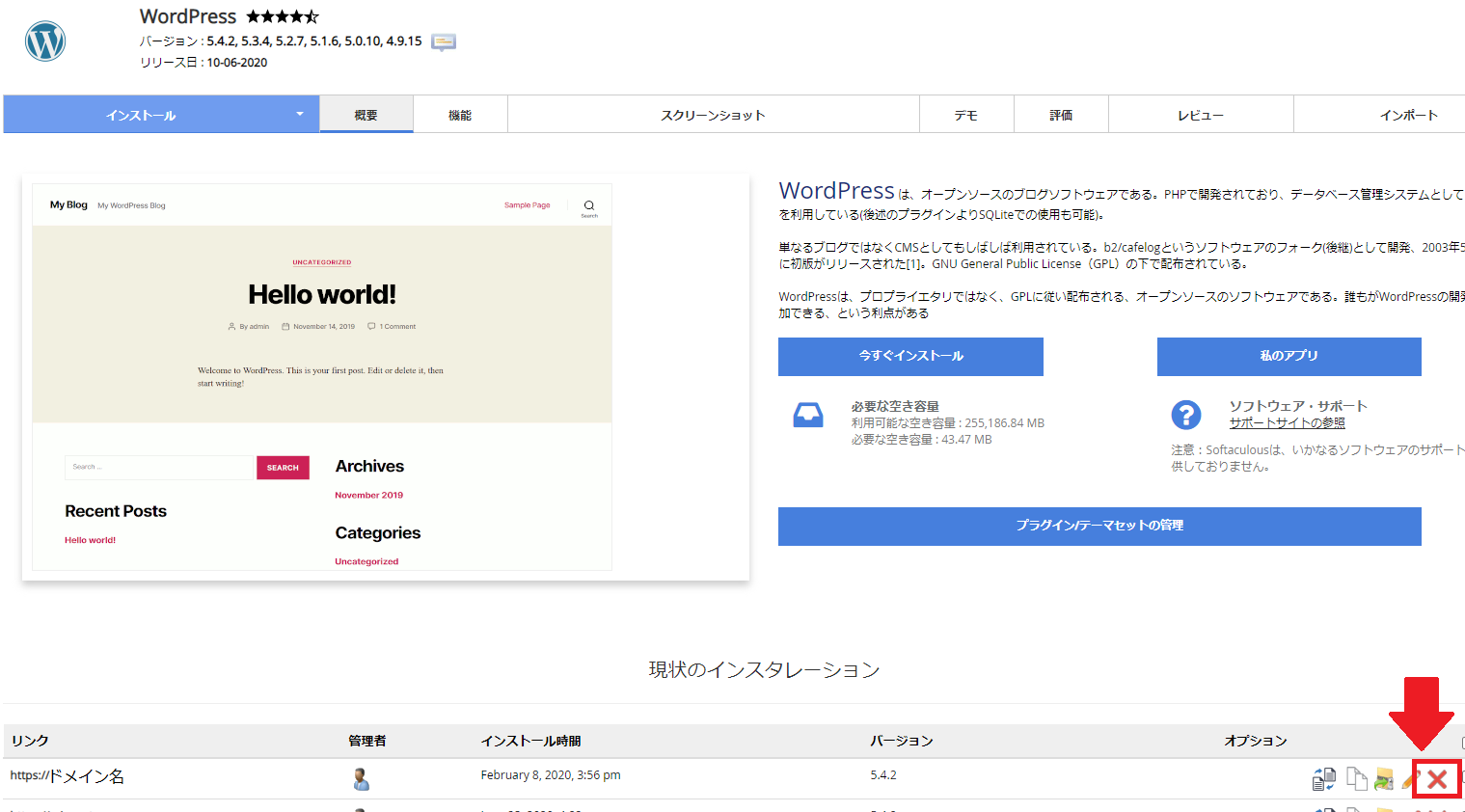Click the documents with blue arrows icon
Image resolution: width=1465 pixels, height=812 pixels.
point(1323,778)
